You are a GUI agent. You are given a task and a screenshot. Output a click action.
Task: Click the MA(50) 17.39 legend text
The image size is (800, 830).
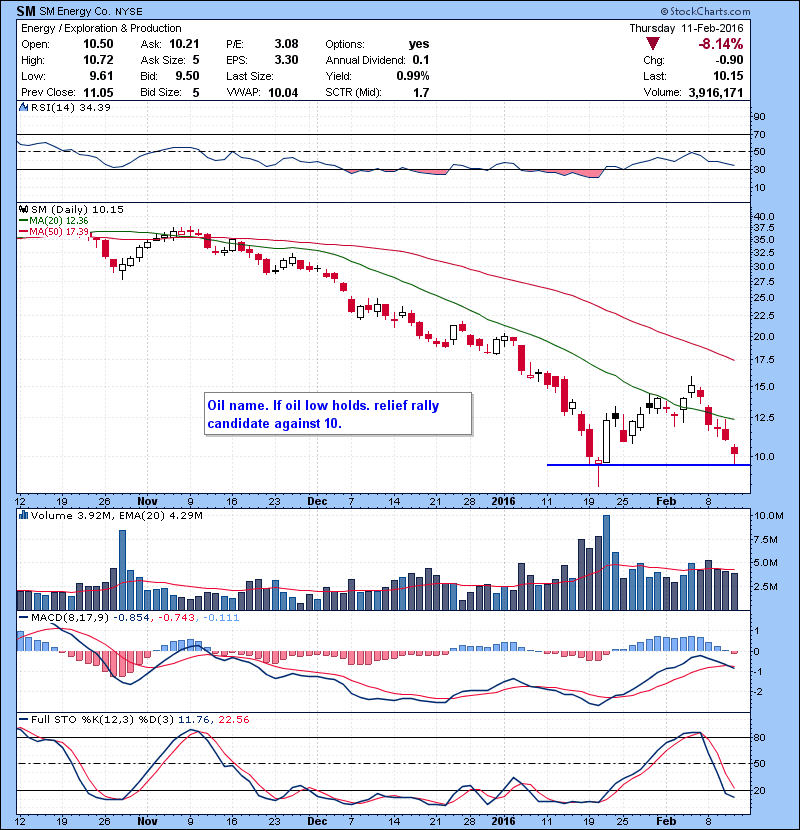click(x=59, y=232)
